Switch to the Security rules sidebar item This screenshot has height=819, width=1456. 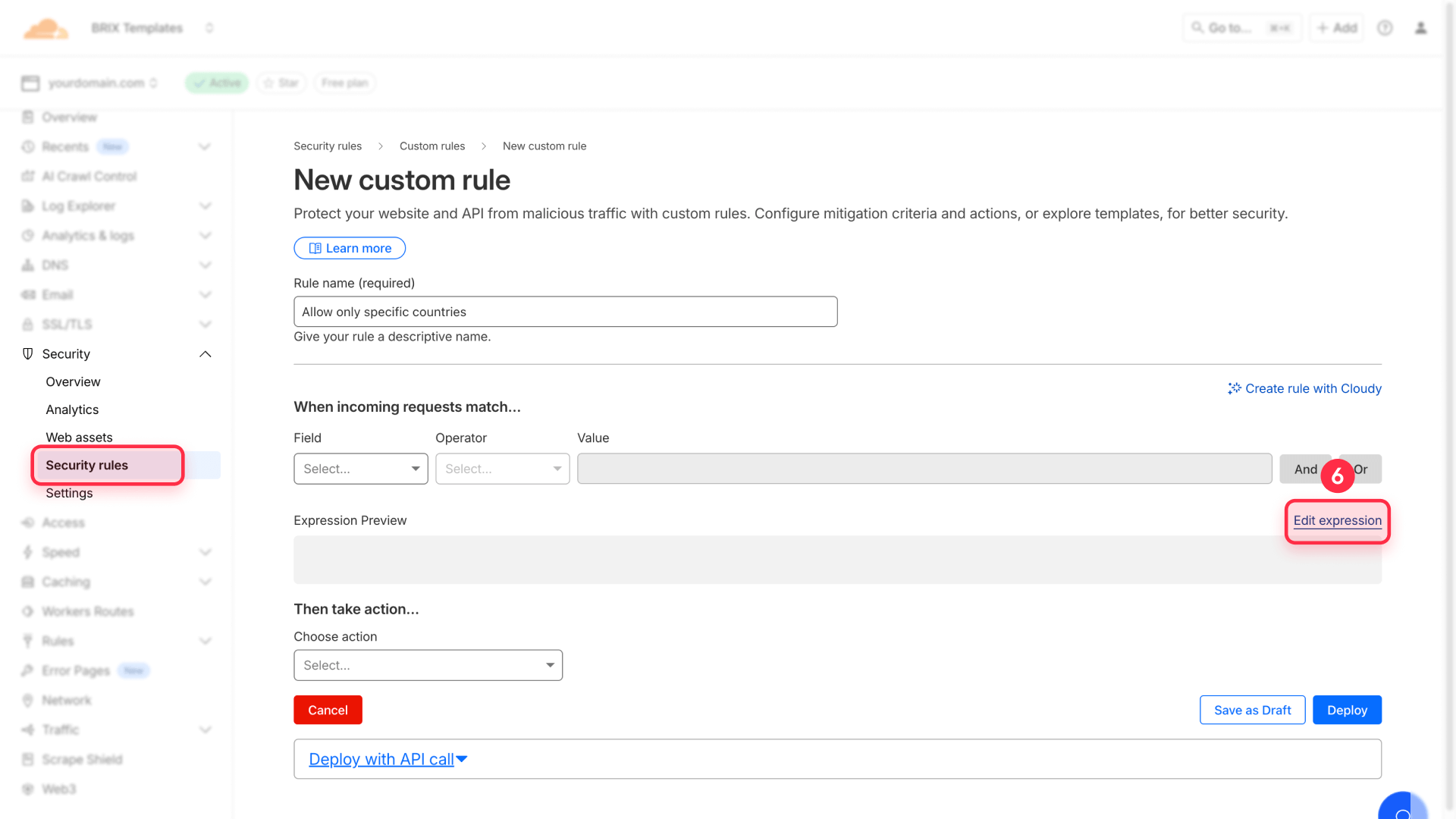86,465
